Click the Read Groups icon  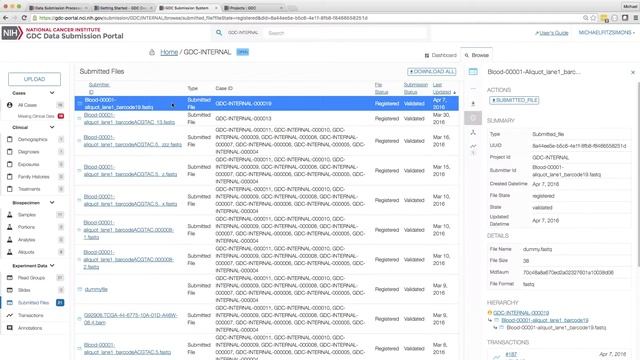[x=10, y=278]
